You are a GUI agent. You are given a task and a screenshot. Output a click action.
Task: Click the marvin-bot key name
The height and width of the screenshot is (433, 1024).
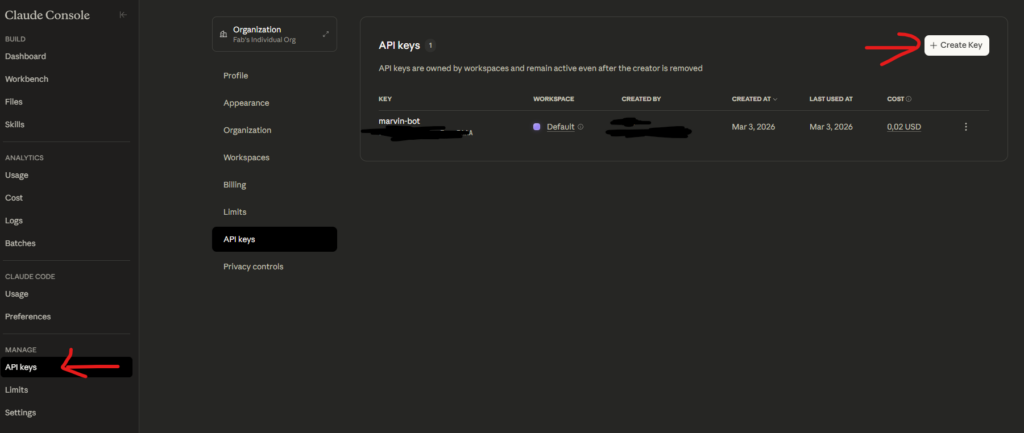point(400,120)
